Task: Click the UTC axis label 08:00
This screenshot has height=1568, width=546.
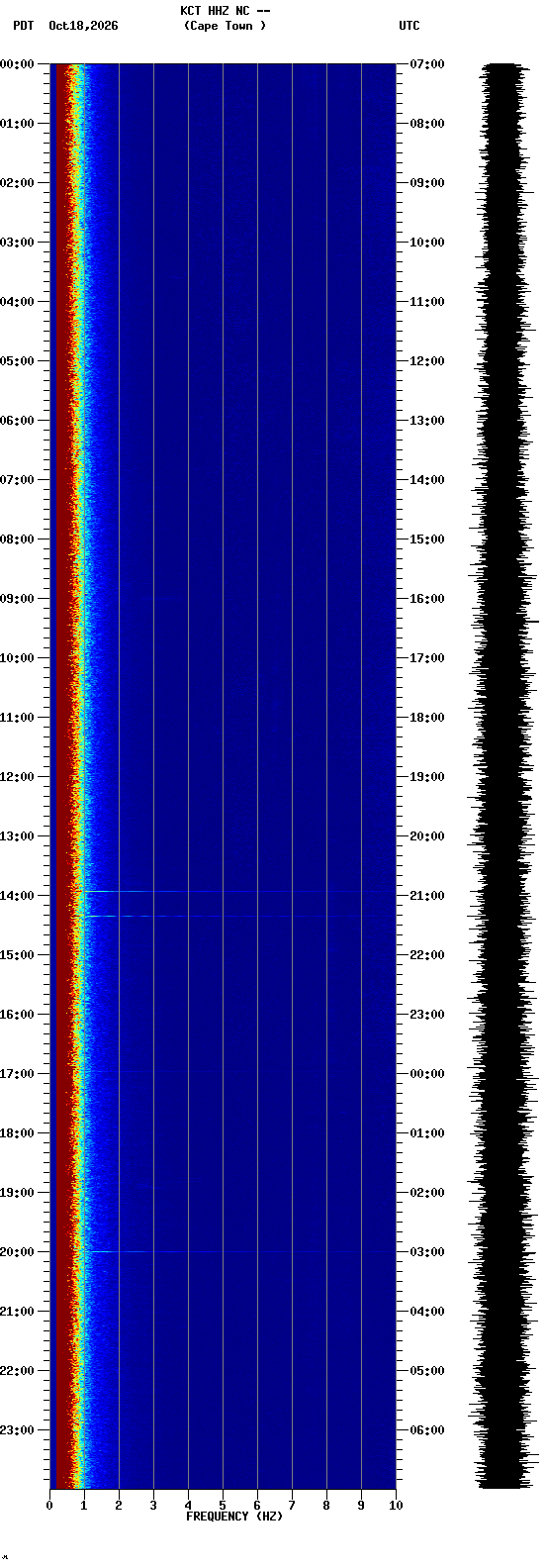Action: coord(427,124)
